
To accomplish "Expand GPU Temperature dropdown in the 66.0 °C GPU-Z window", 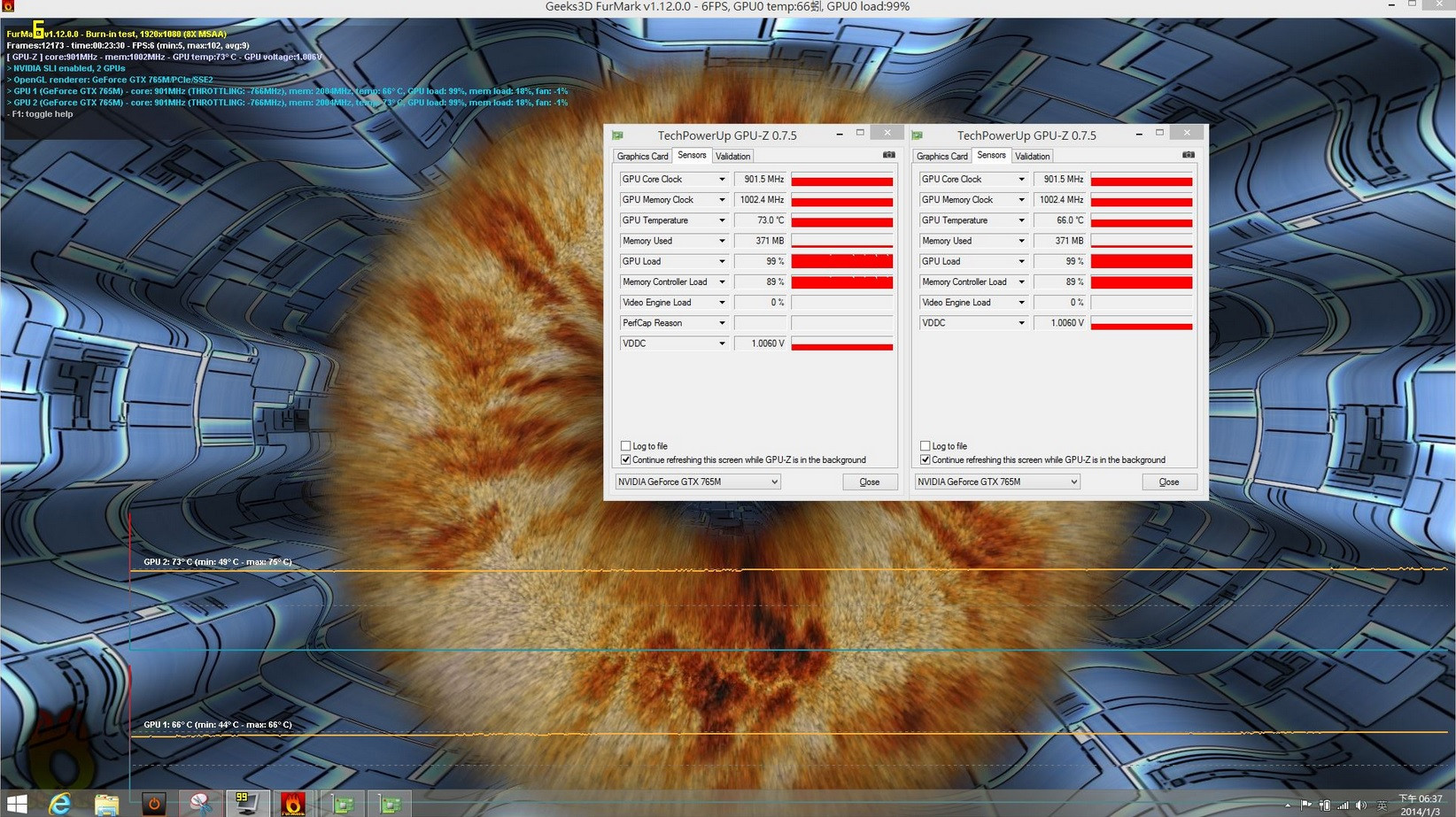I will click(1021, 220).
